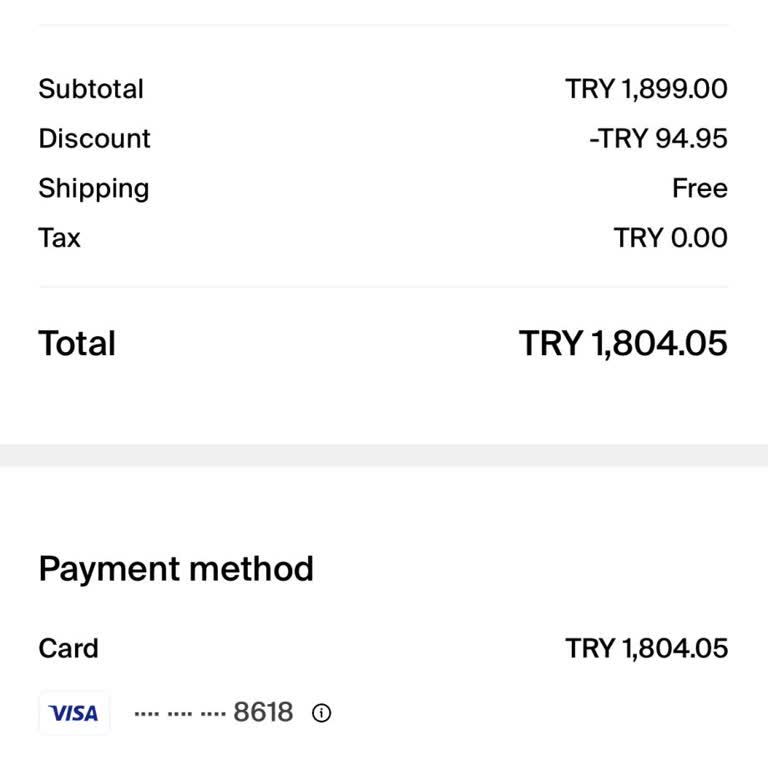The width and height of the screenshot is (768, 768).
Task: Click the Free shipping value
Action: click(699, 189)
